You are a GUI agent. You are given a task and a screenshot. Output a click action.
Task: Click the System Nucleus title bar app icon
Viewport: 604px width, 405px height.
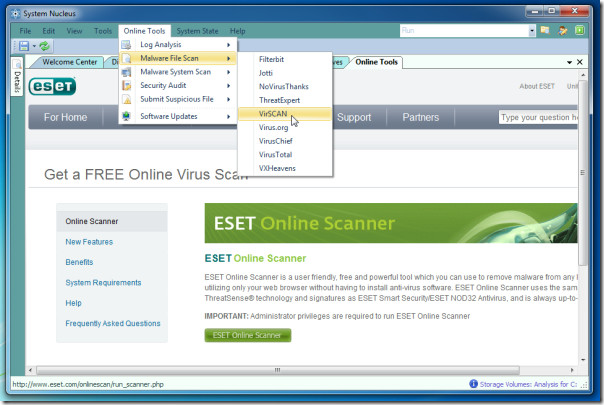[15, 13]
